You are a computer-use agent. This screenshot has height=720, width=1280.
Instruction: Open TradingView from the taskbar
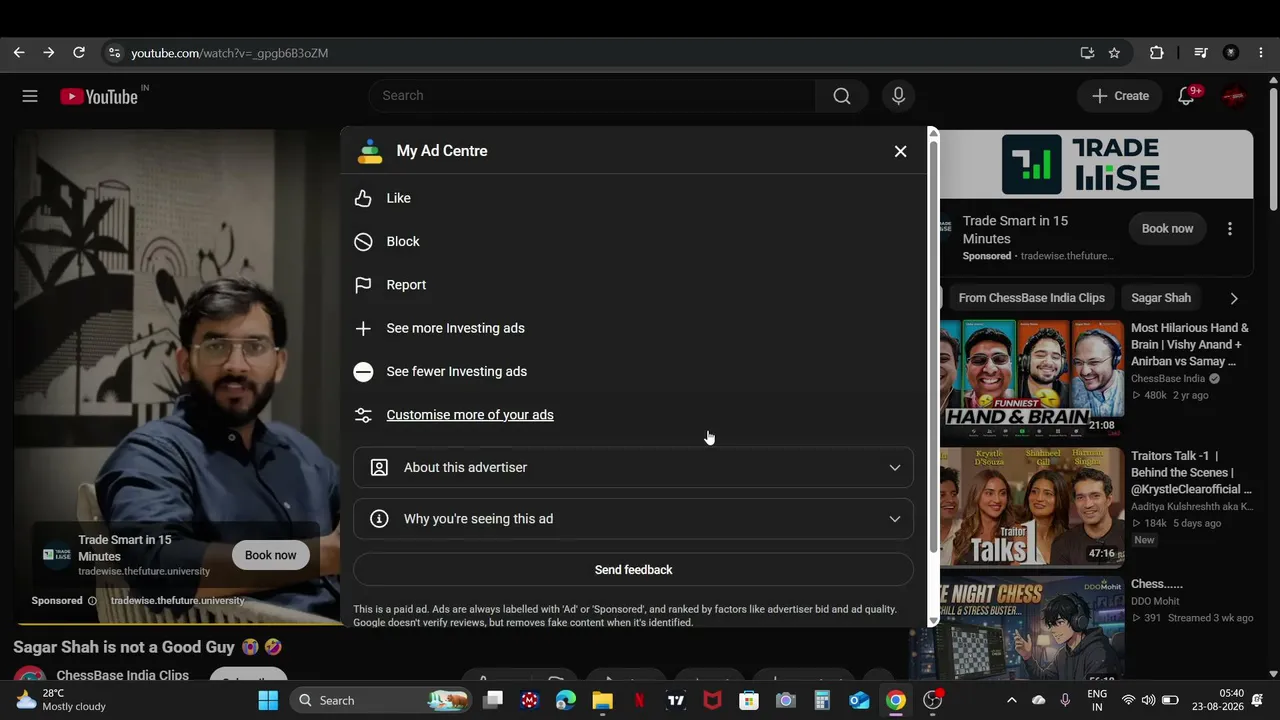[676, 700]
